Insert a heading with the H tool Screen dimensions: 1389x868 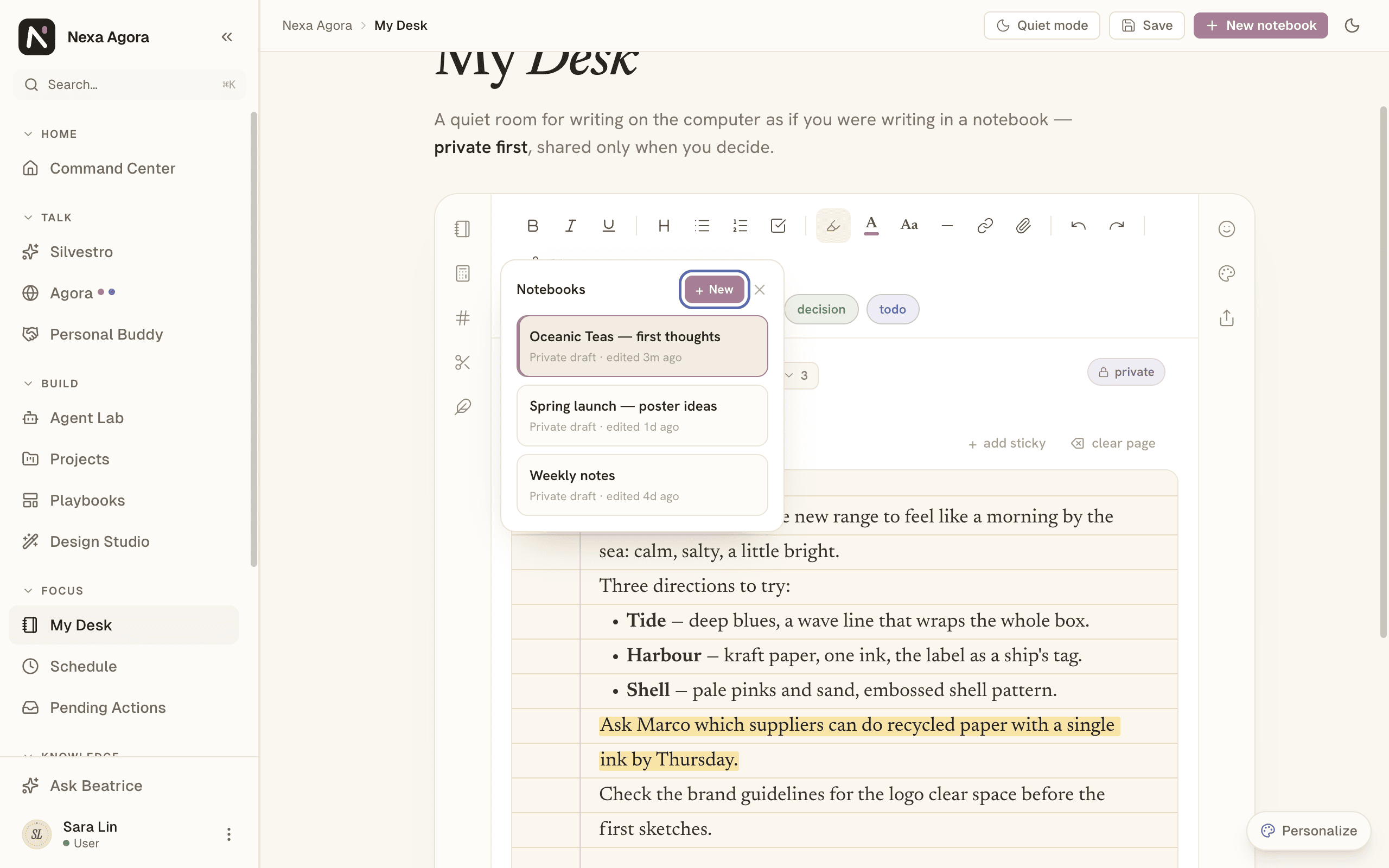[x=664, y=226]
